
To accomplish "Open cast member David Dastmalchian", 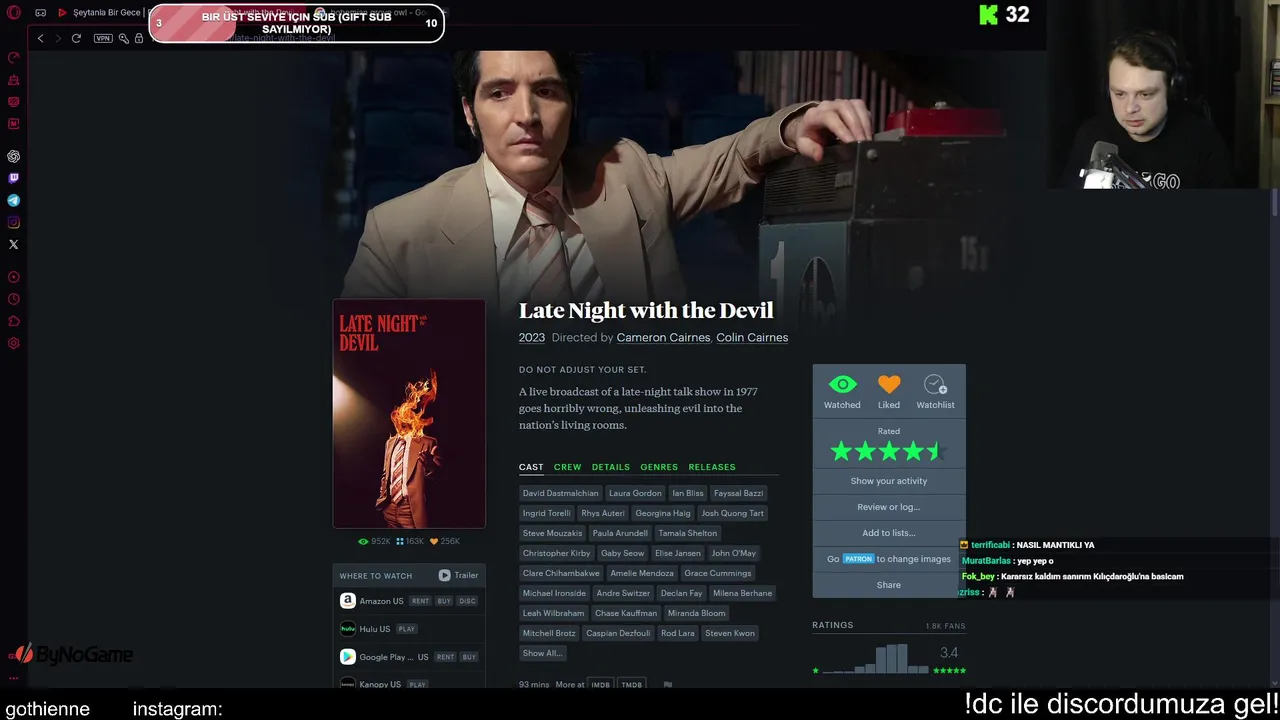I will (560, 493).
